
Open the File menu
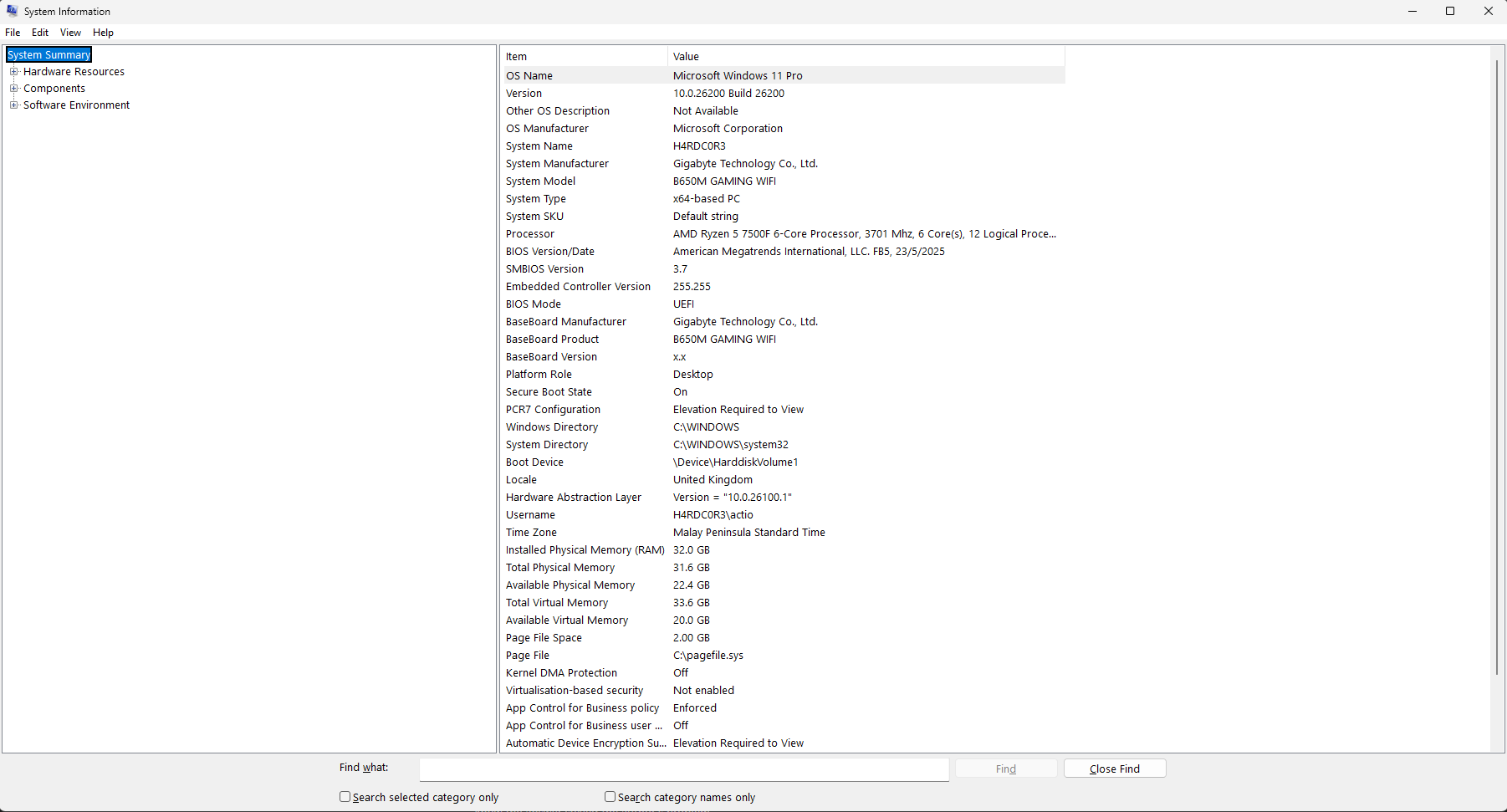coord(13,33)
